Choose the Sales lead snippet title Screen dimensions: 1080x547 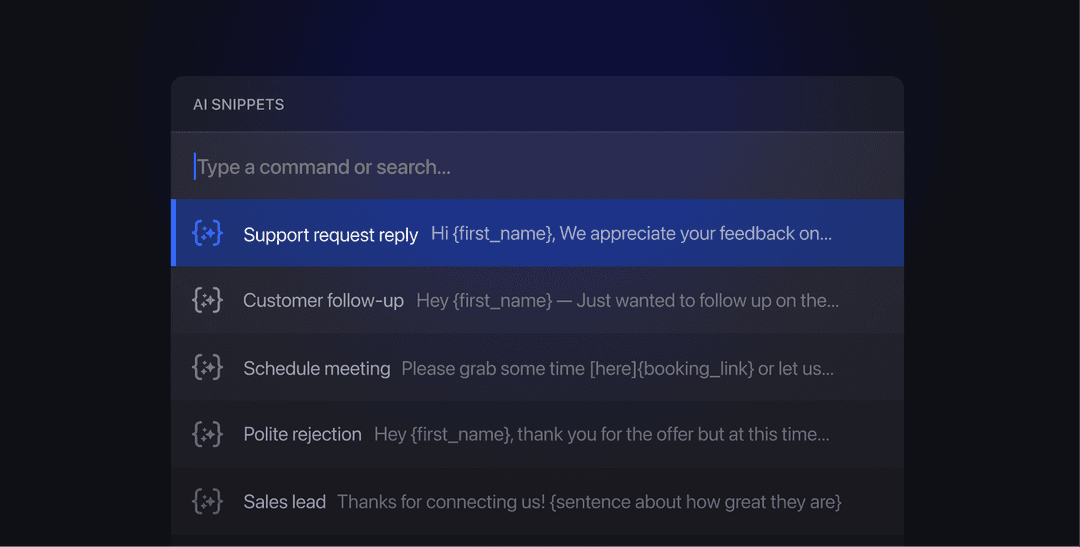pos(284,501)
